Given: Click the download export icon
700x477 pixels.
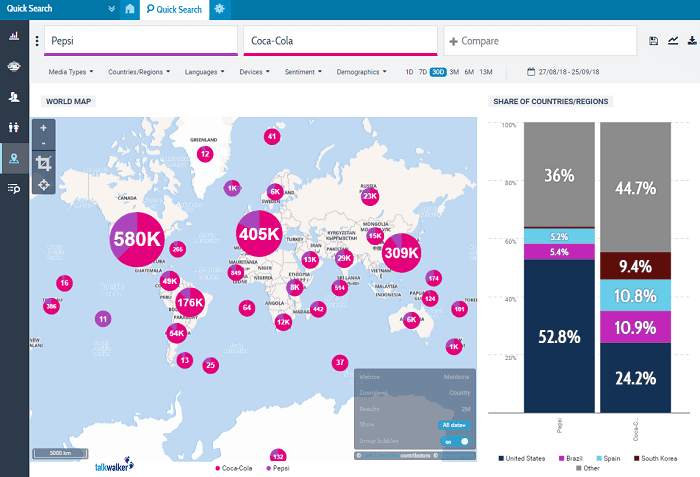Looking at the screenshot, I should click(692, 41).
